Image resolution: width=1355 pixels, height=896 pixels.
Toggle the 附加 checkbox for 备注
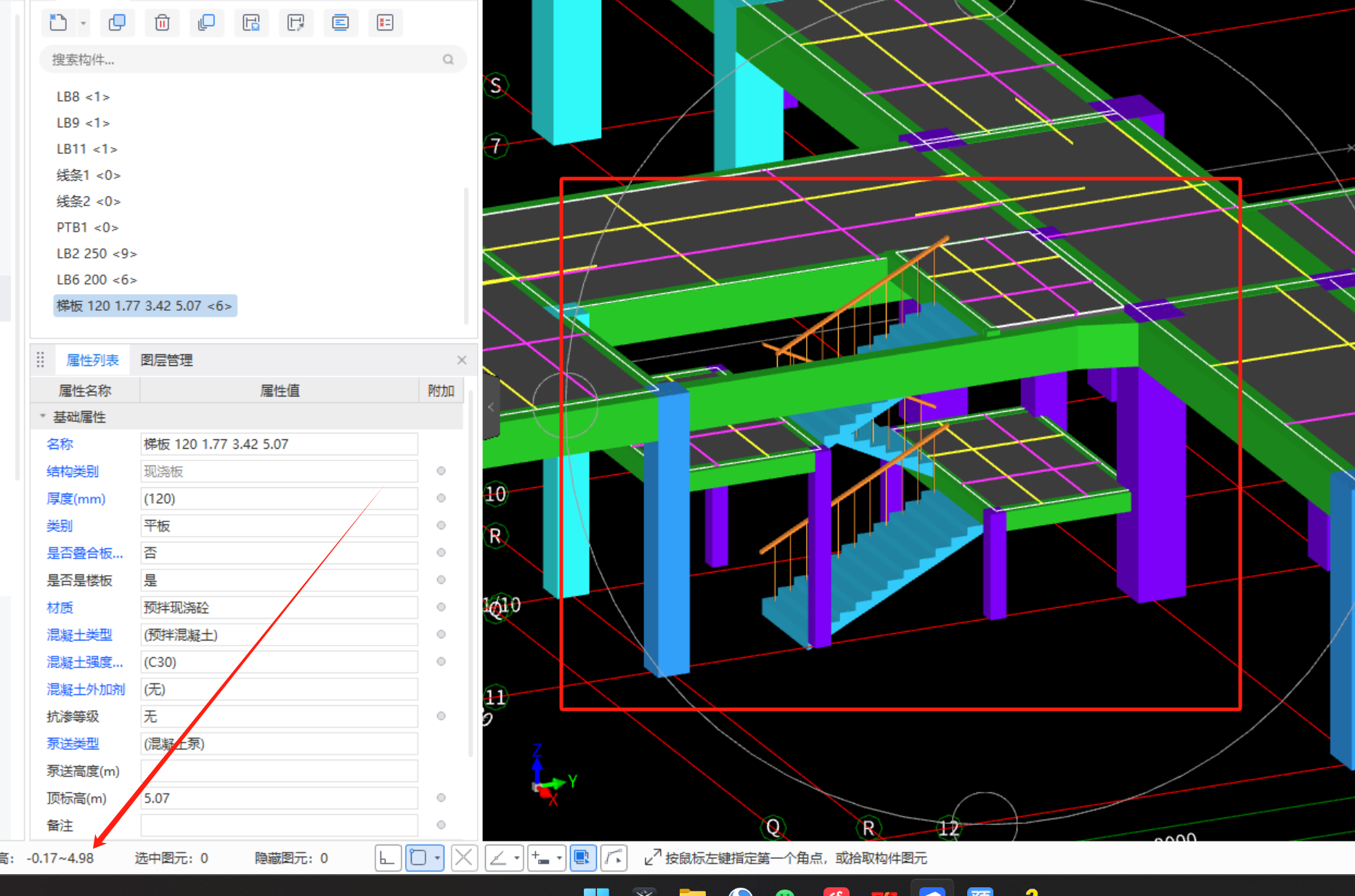tap(441, 825)
